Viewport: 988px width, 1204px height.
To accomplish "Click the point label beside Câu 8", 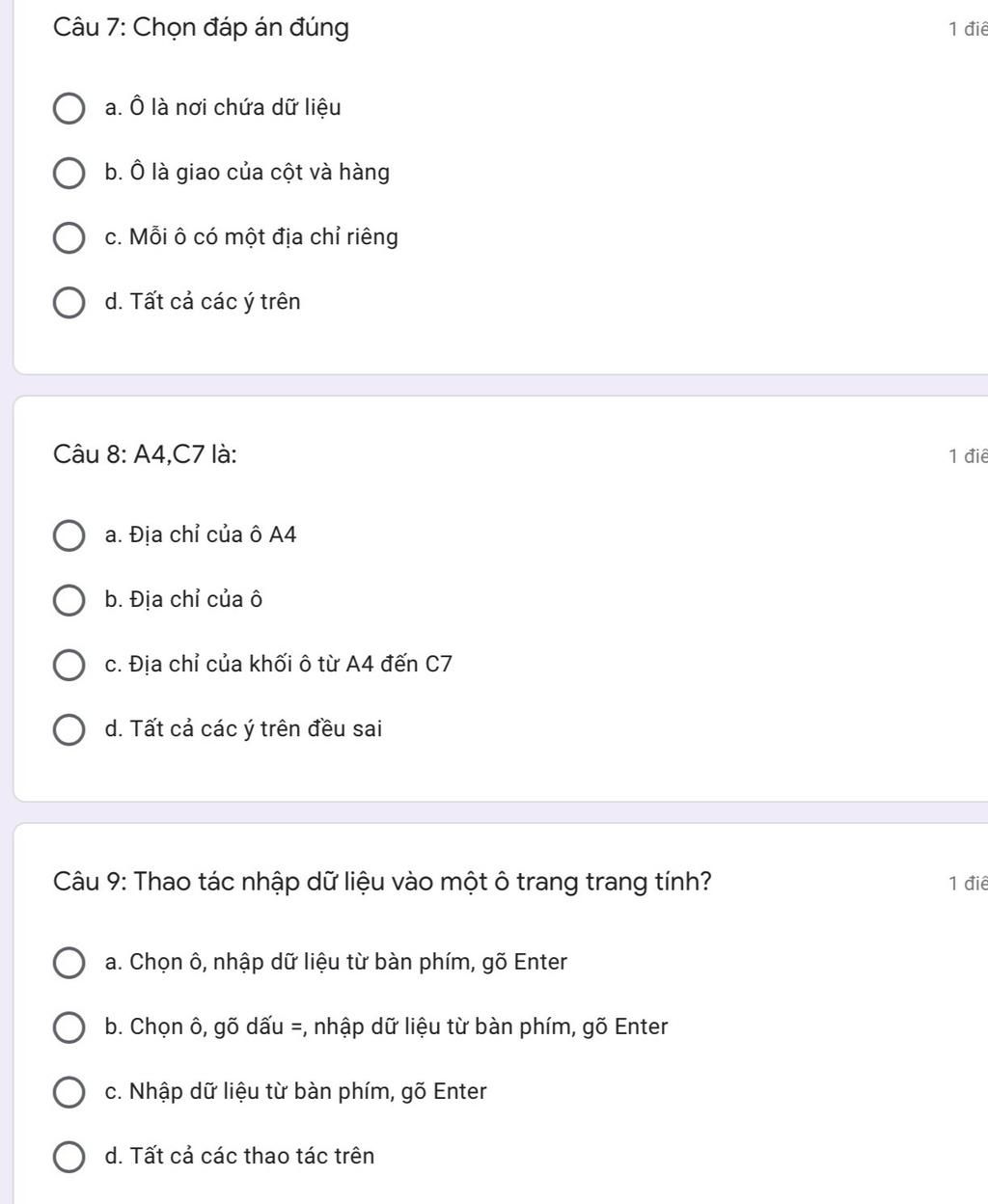I will (x=967, y=455).
